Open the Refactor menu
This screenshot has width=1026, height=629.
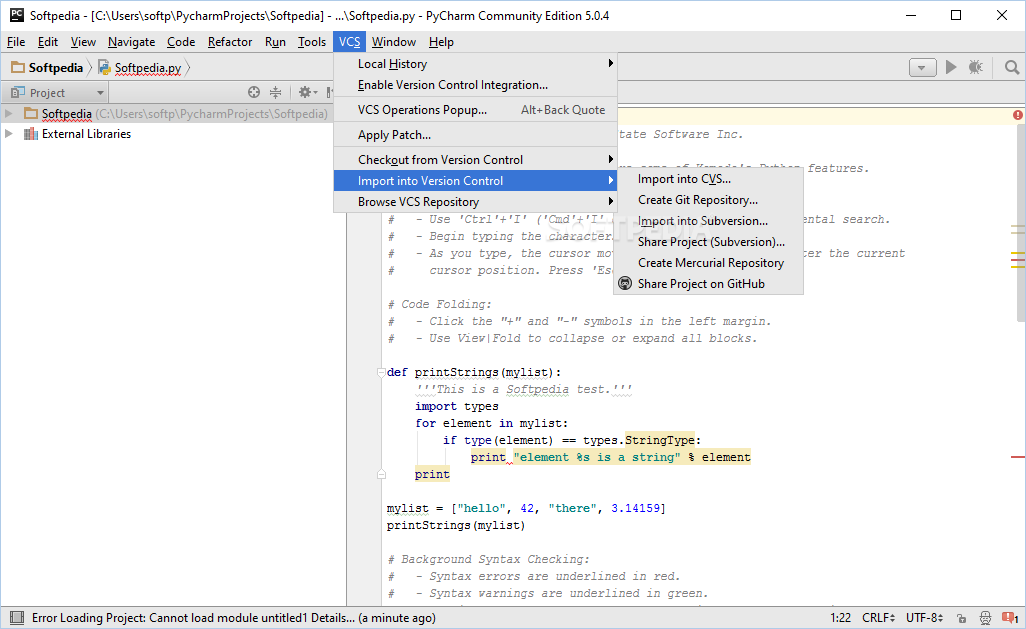click(x=230, y=42)
